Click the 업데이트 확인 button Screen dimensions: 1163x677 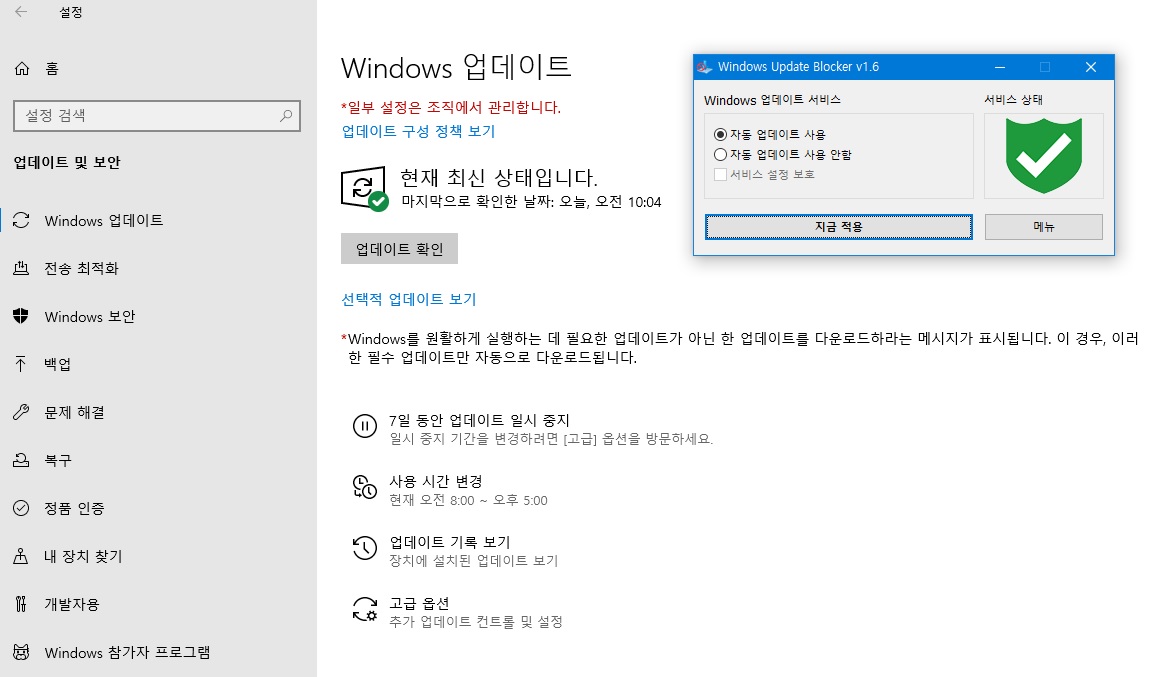tap(399, 249)
